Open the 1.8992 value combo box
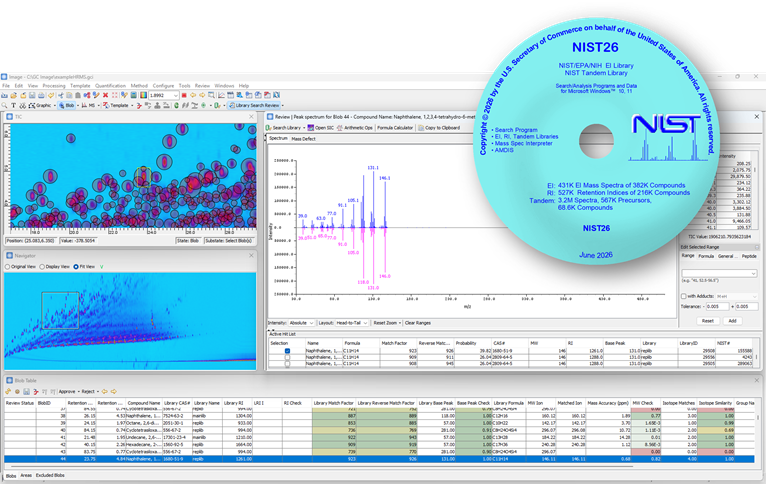The height and width of the screenshot is (484, 766). click(163, 95)
